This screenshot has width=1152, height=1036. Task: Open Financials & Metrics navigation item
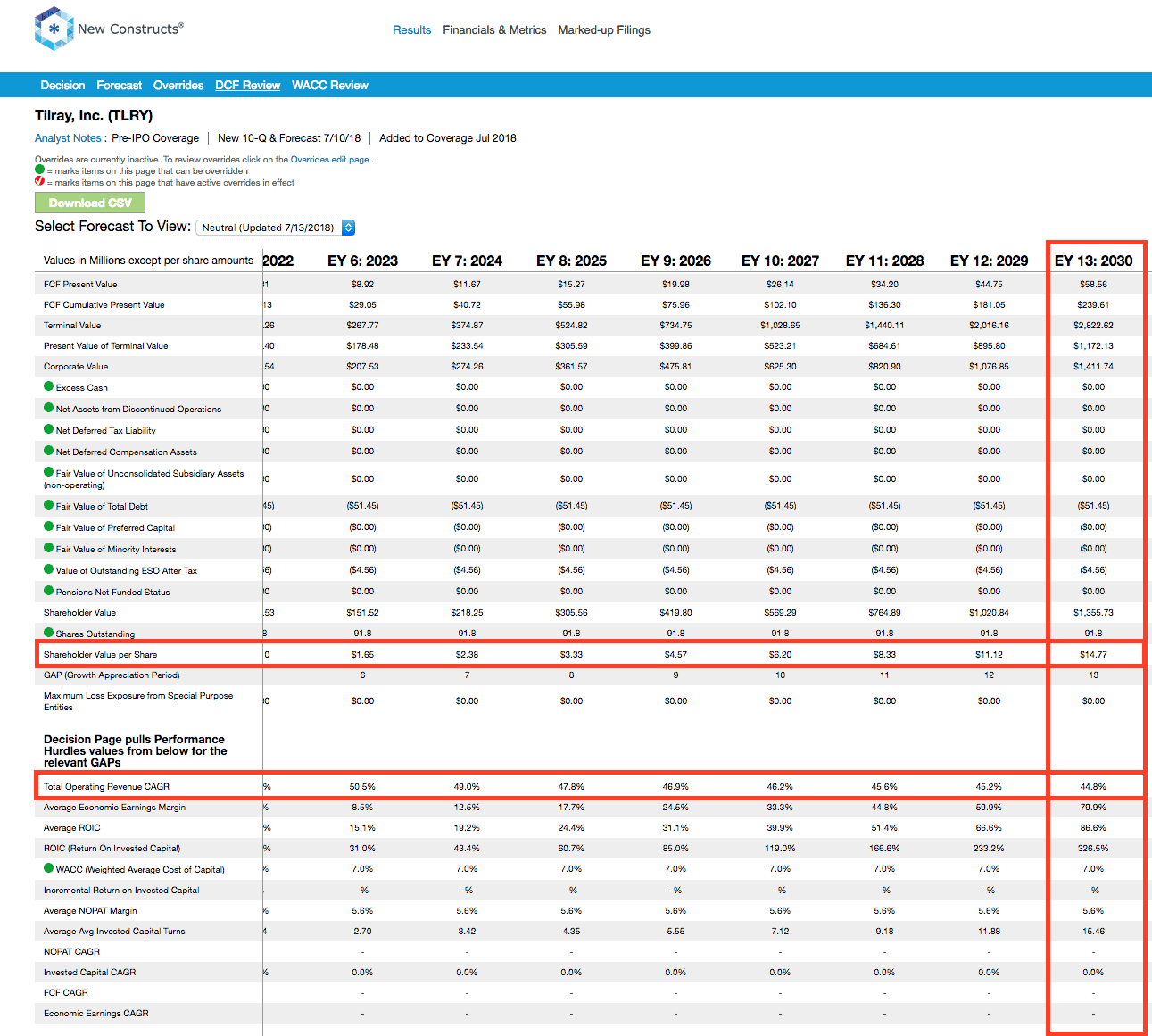[x=494, y=29]
